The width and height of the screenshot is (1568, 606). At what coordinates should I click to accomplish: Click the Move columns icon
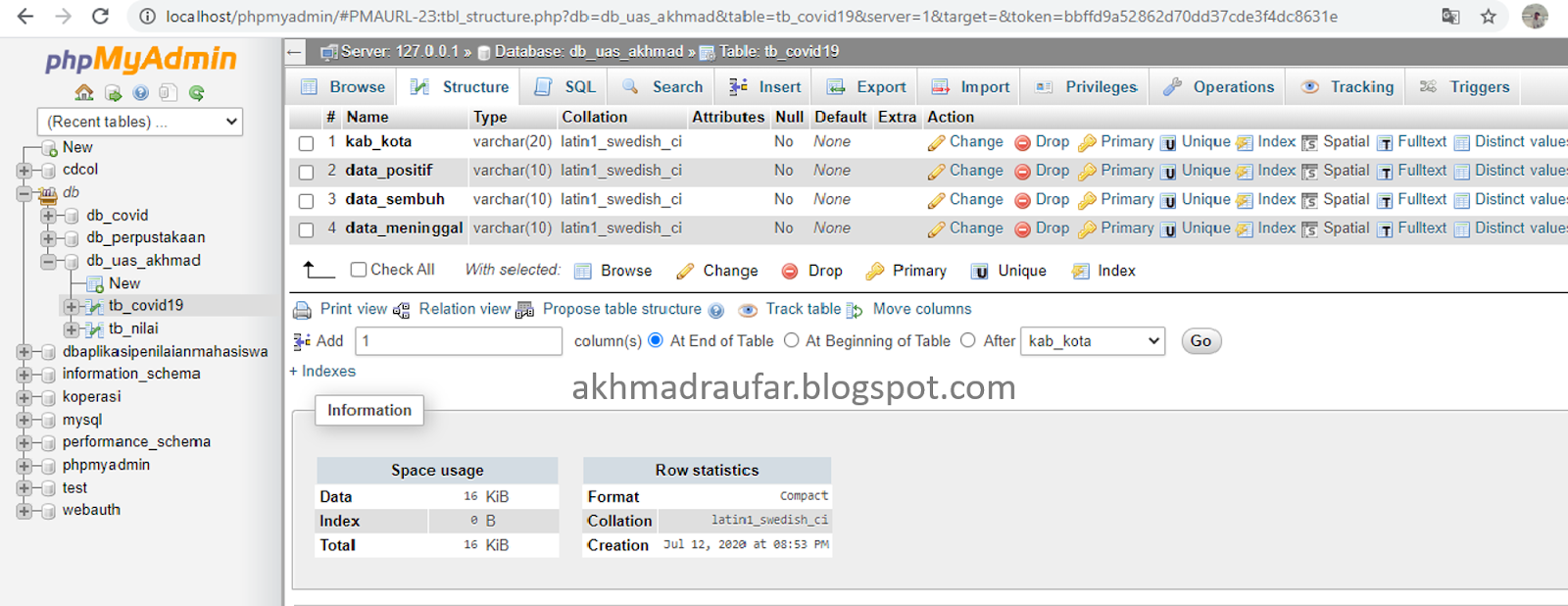pyautogui.click(x=855, y=310)
